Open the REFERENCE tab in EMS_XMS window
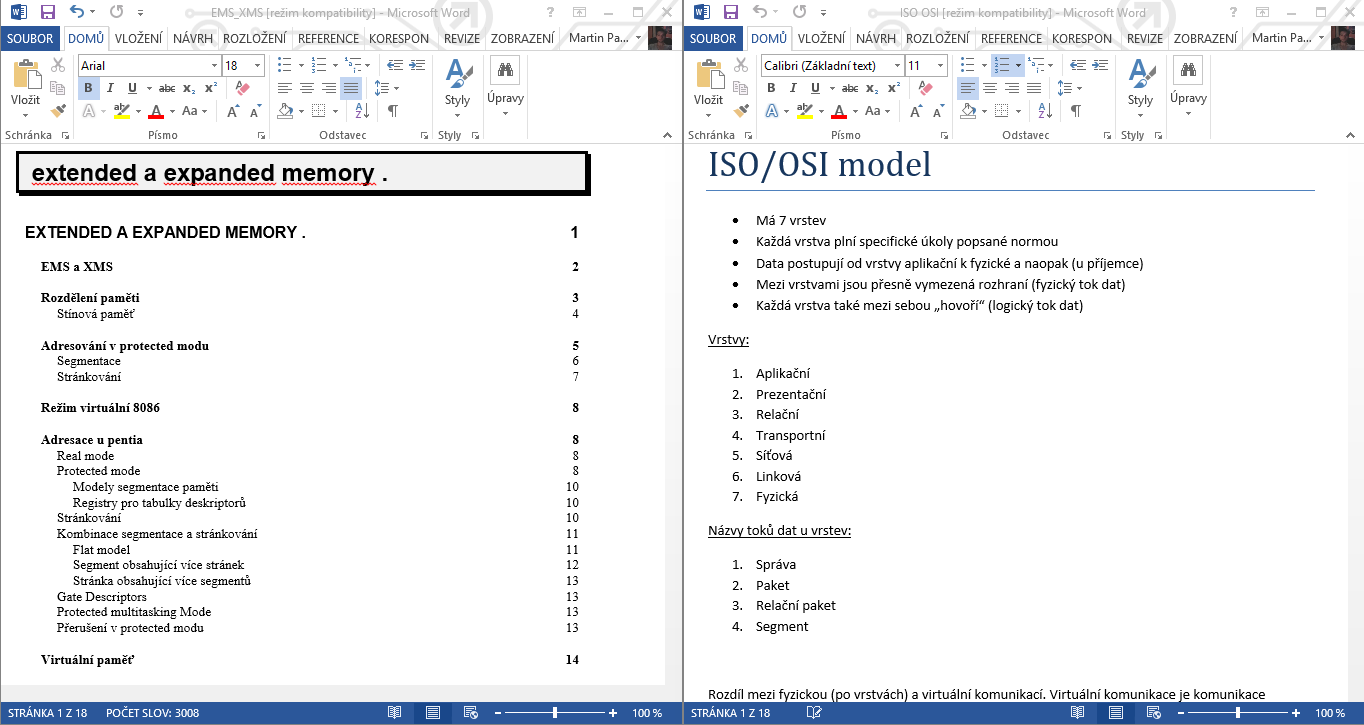This screenshot has height=725, width=1364. coord(328,38)
